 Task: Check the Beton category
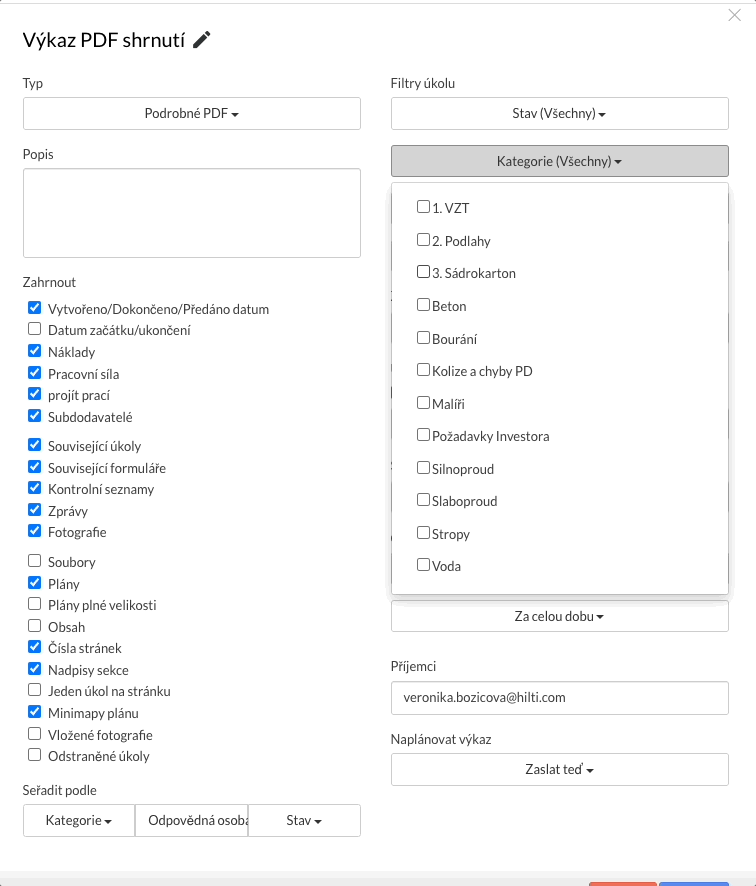point(423,305)
